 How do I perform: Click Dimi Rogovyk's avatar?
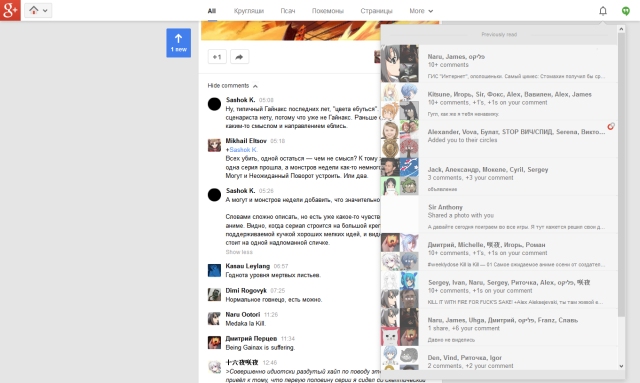point(214,294)
